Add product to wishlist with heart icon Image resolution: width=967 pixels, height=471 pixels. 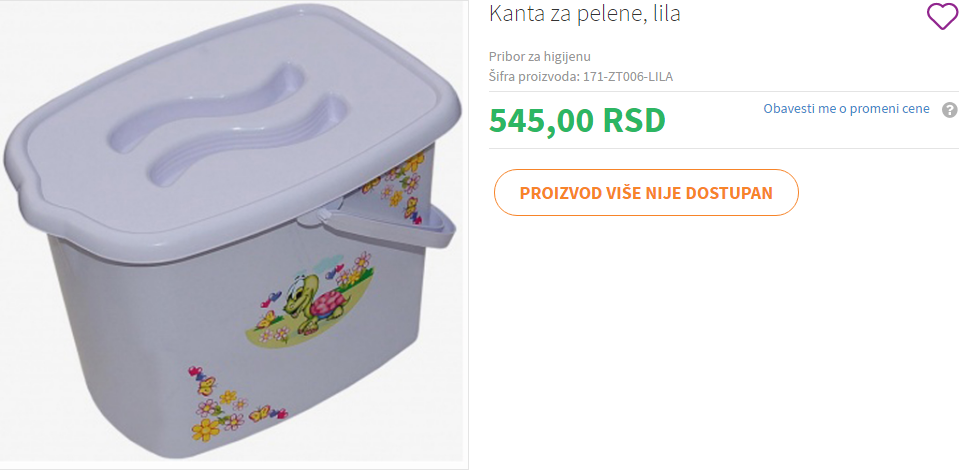point(942,16)
